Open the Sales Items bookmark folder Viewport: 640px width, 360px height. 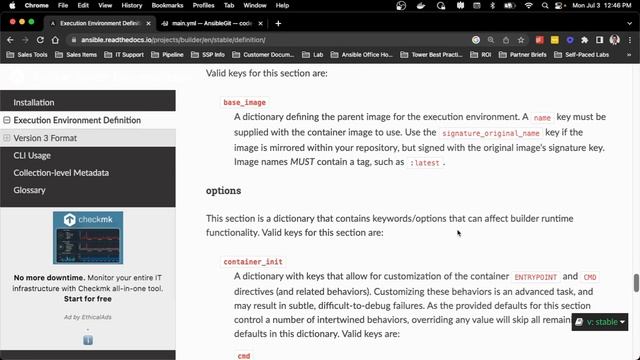click(76, 55)
